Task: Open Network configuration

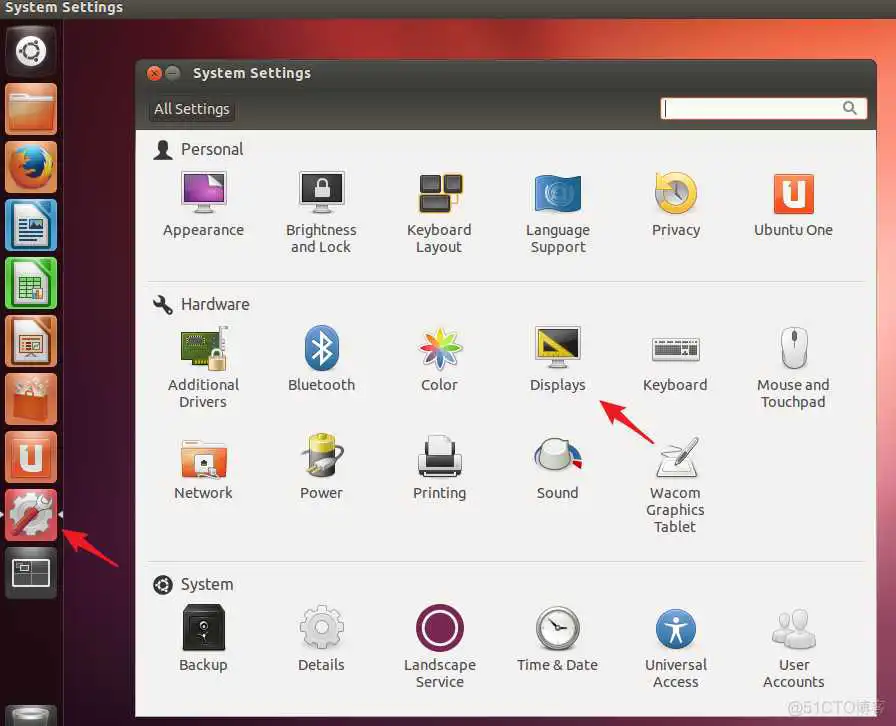Action: (x=203, y=465)
